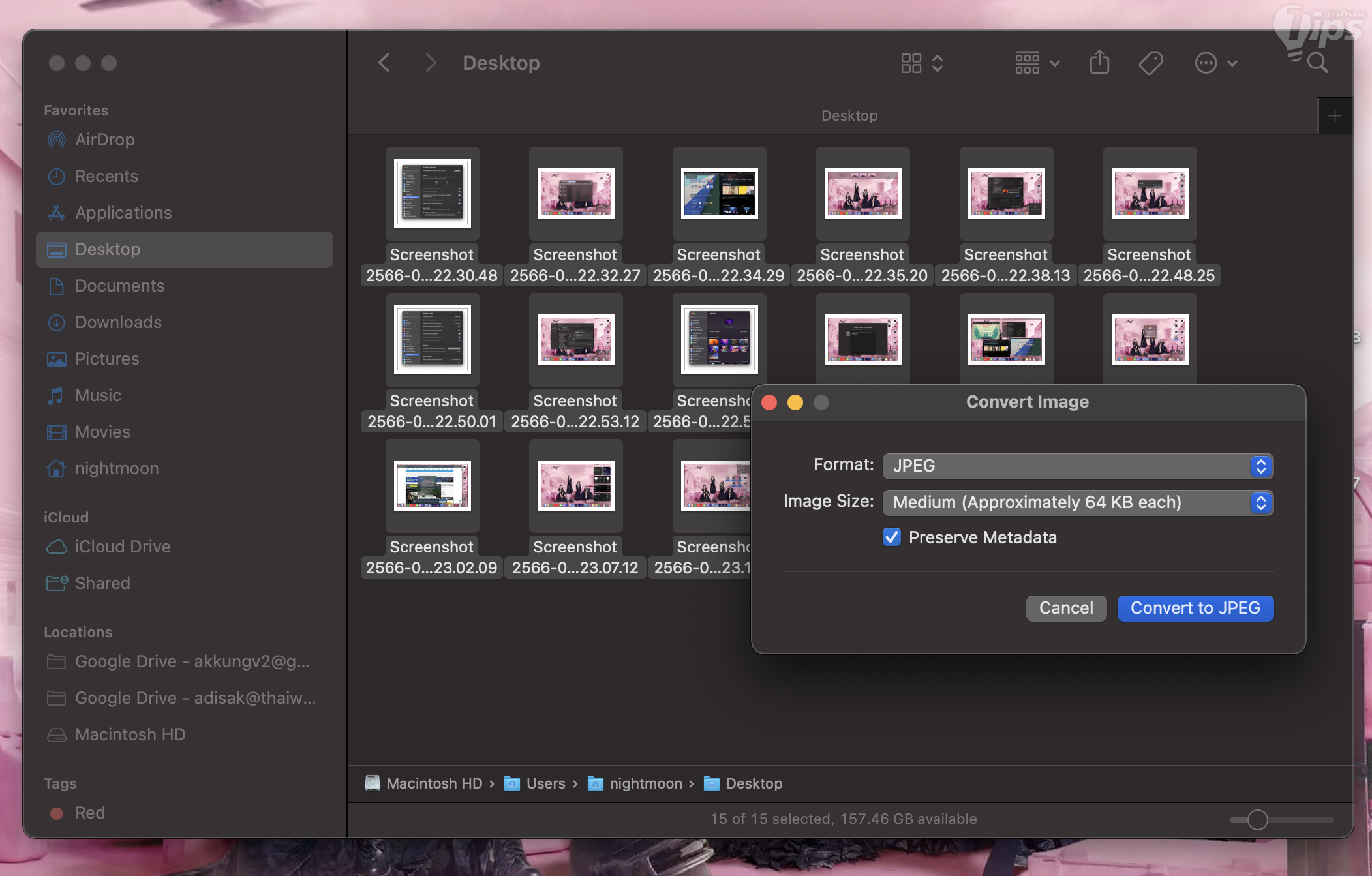Go back with the left arrow
1372x876 pixels.
point(384,63)
